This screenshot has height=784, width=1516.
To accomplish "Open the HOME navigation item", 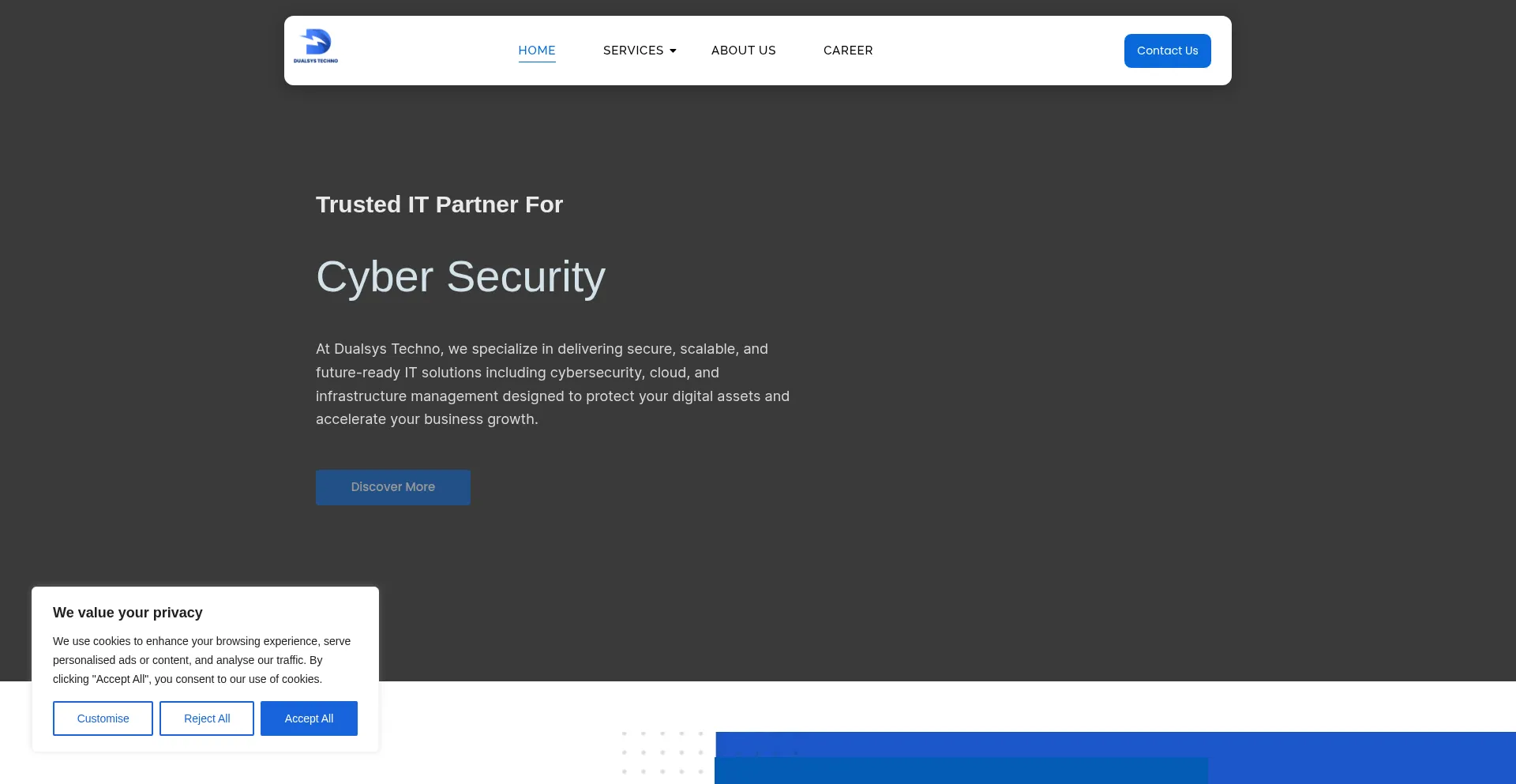I will click(x=537, y=51).
